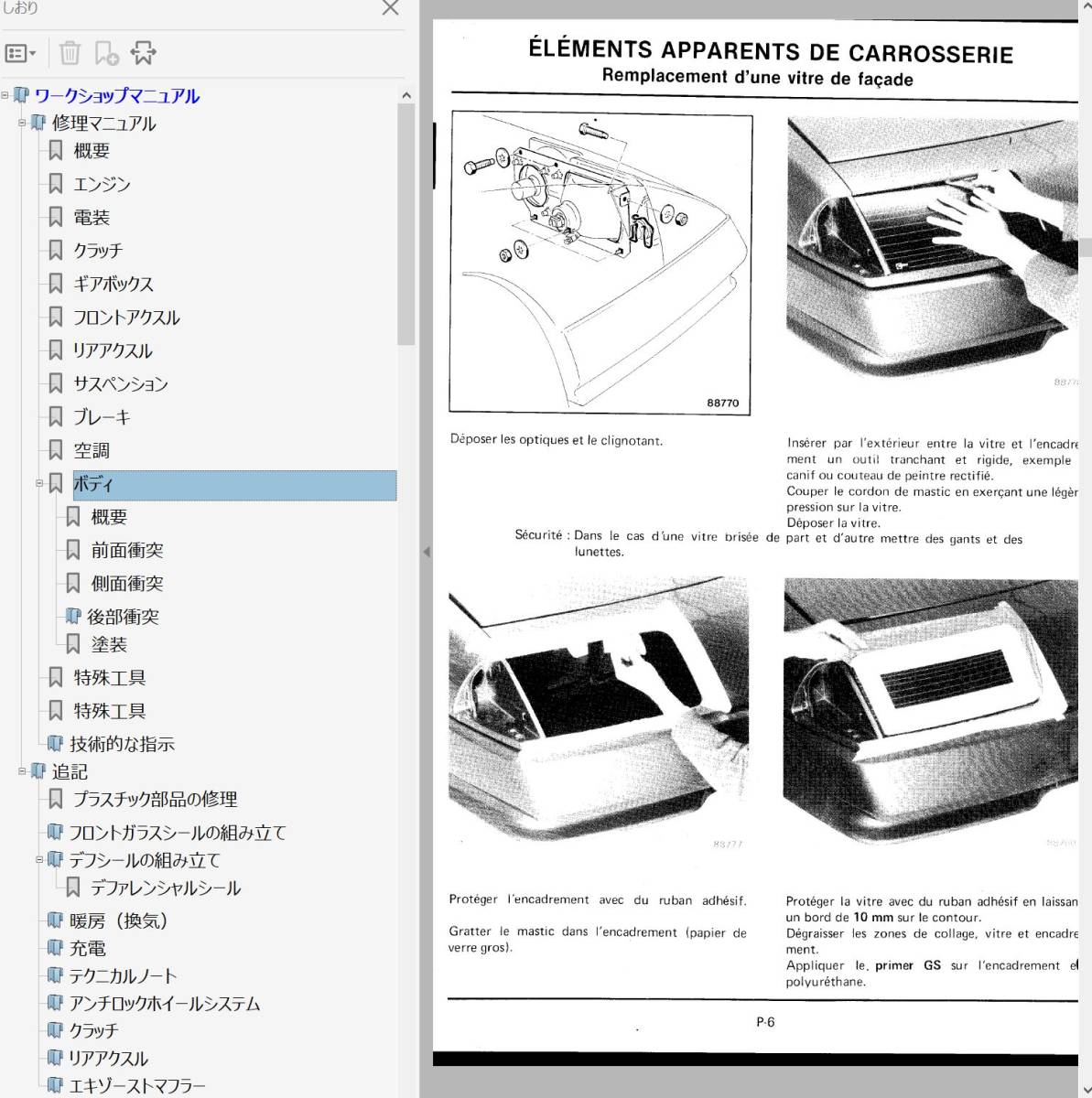The image size is (1092, 1098).
Task: Click the find current bookmark icon
Action: pos(143,53)
